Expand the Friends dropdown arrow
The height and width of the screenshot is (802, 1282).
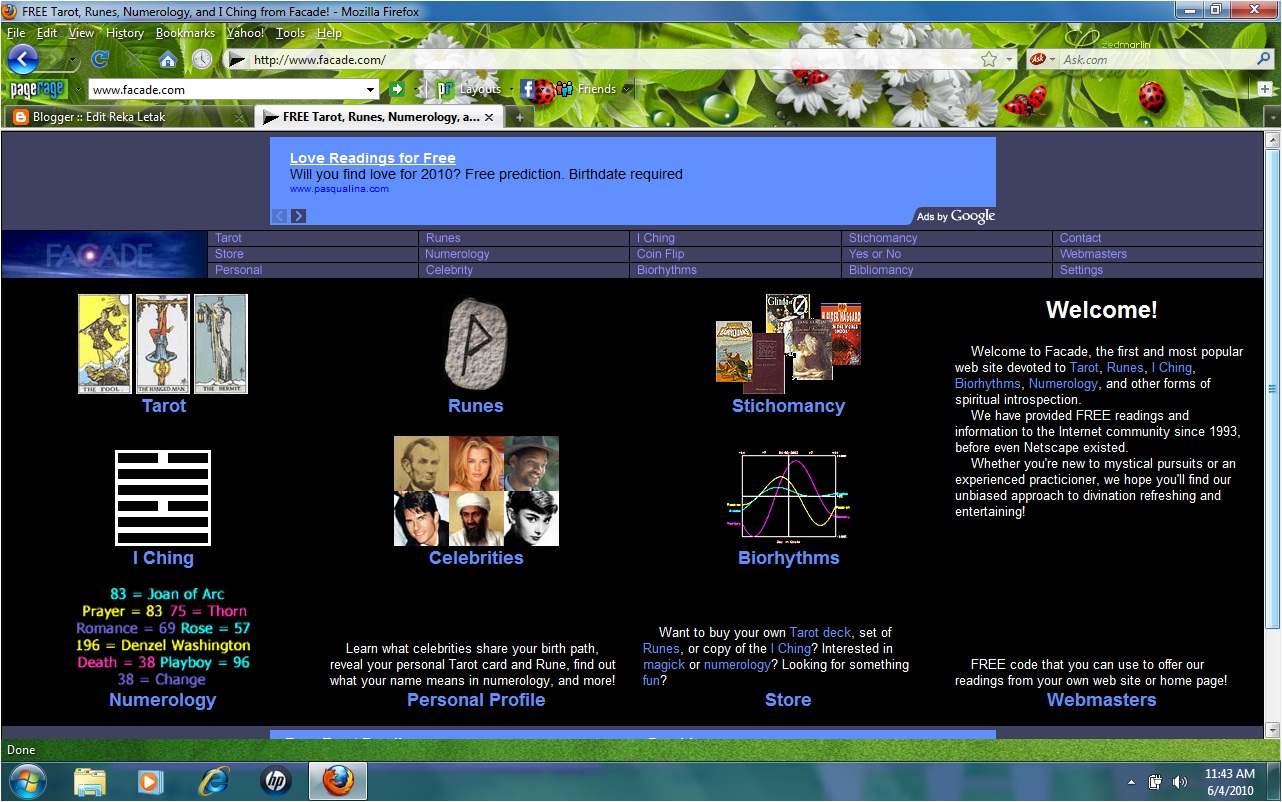coord(627,89)
